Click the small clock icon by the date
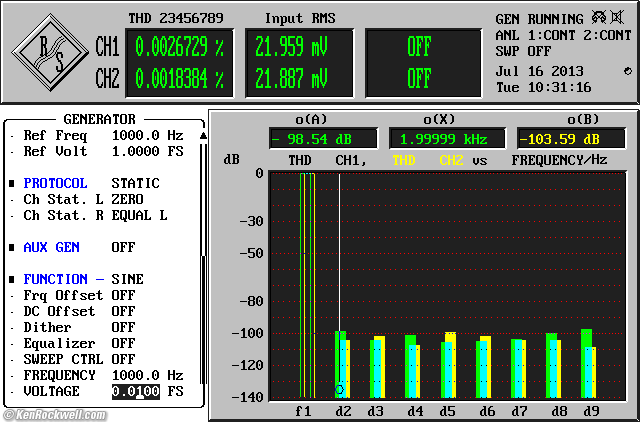Image resolution: width=640 pixels, height=422 pixels. 627,71
